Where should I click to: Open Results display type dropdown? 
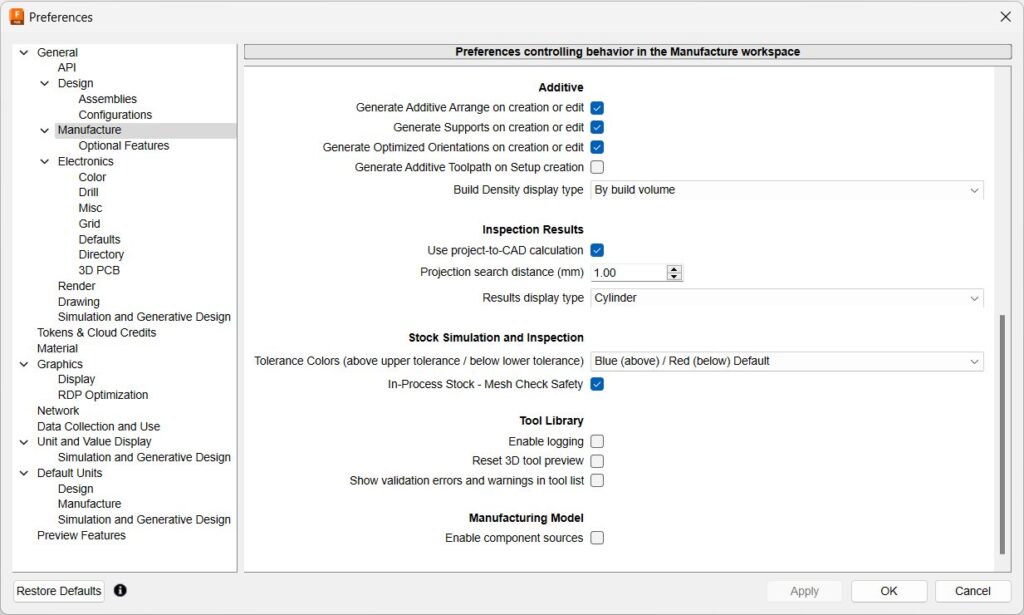(x=786, y=298)
